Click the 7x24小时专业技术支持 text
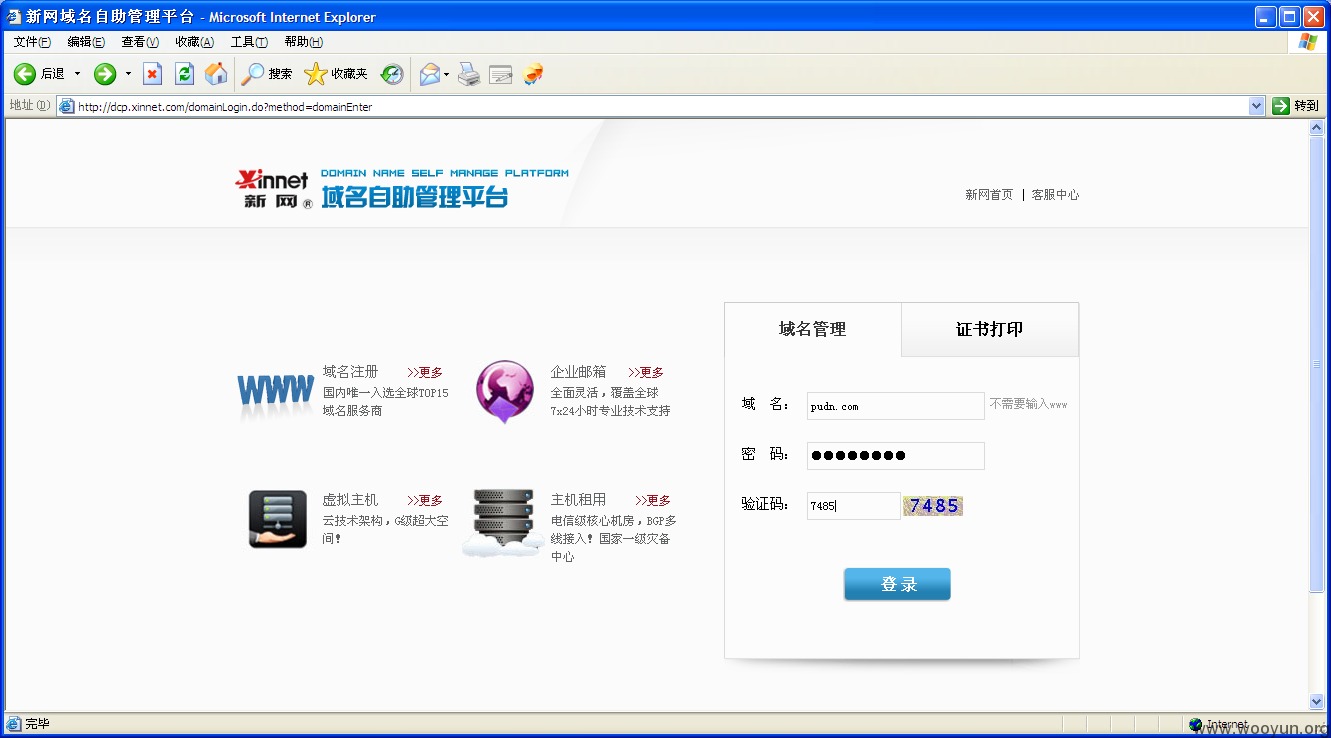Screen dimensions: 1331x738 (610, 411)
